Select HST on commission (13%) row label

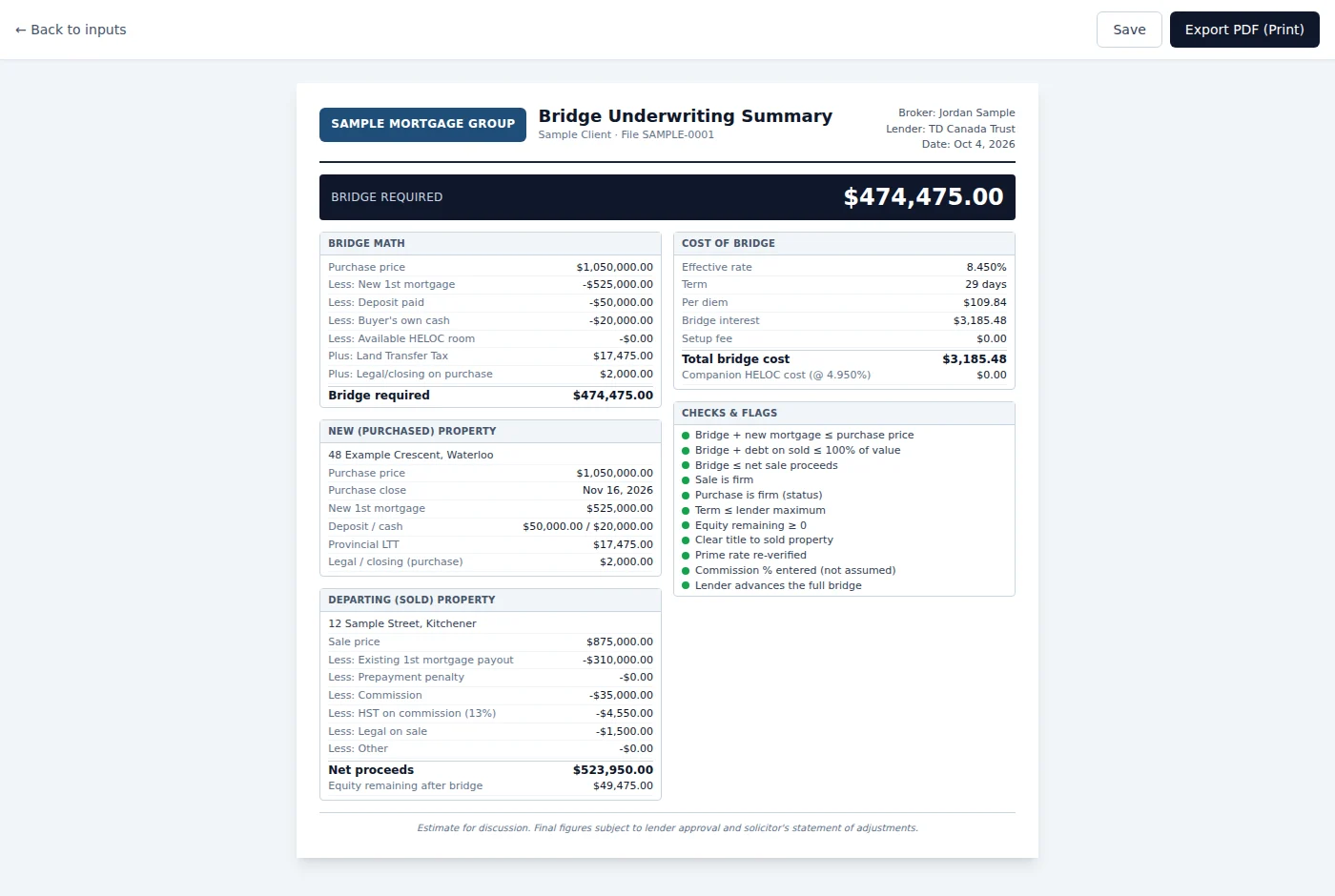click(412, 713)
